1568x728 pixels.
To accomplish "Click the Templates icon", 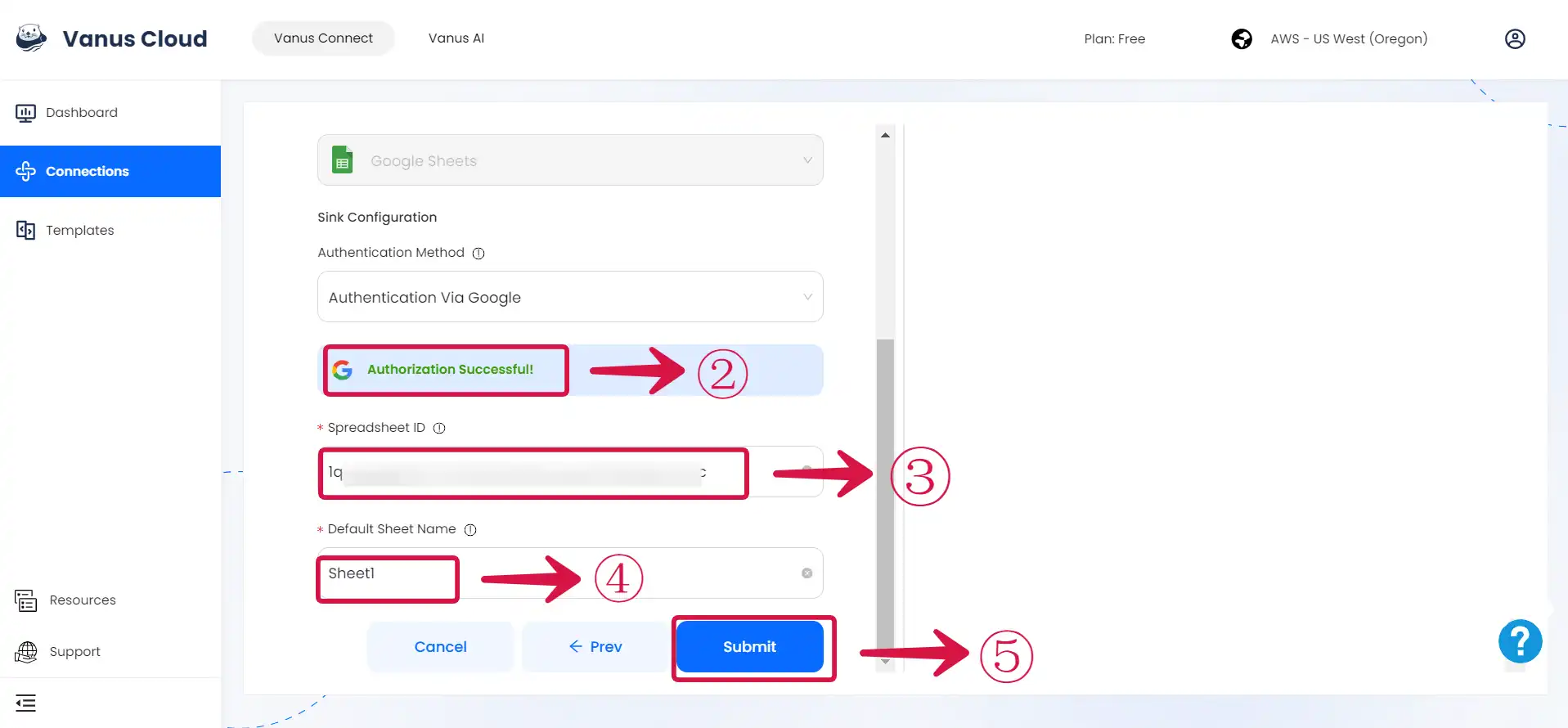I will tap(25, 231).
